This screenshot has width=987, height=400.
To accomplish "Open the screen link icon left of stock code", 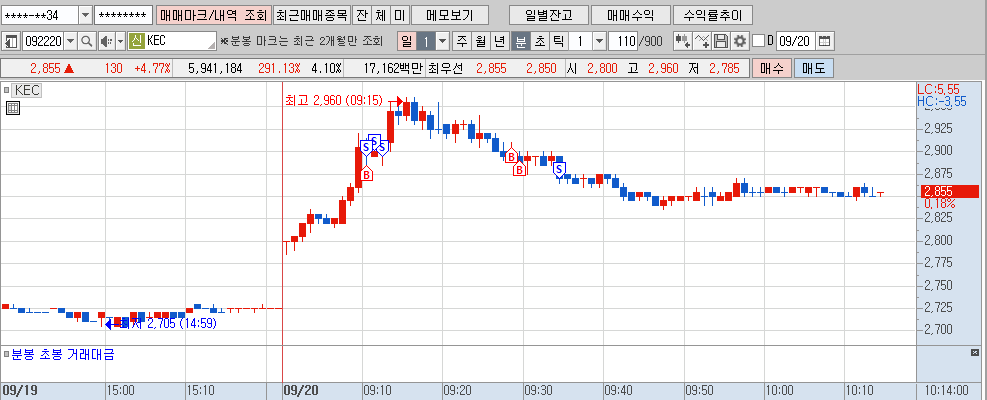I will 11,42.
